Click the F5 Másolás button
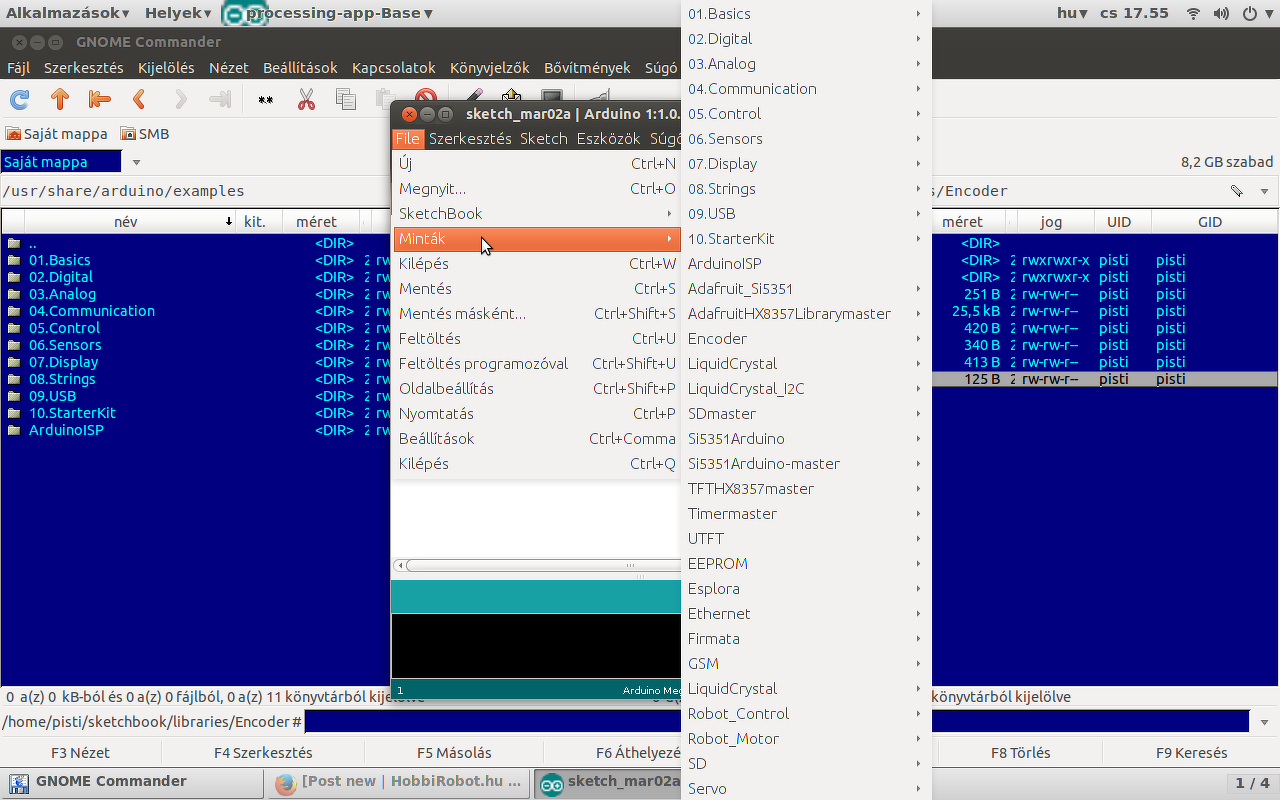Image resolution: width=1280 pixels, height=800 pixels. pyautogui.click(x=454, y=753)
